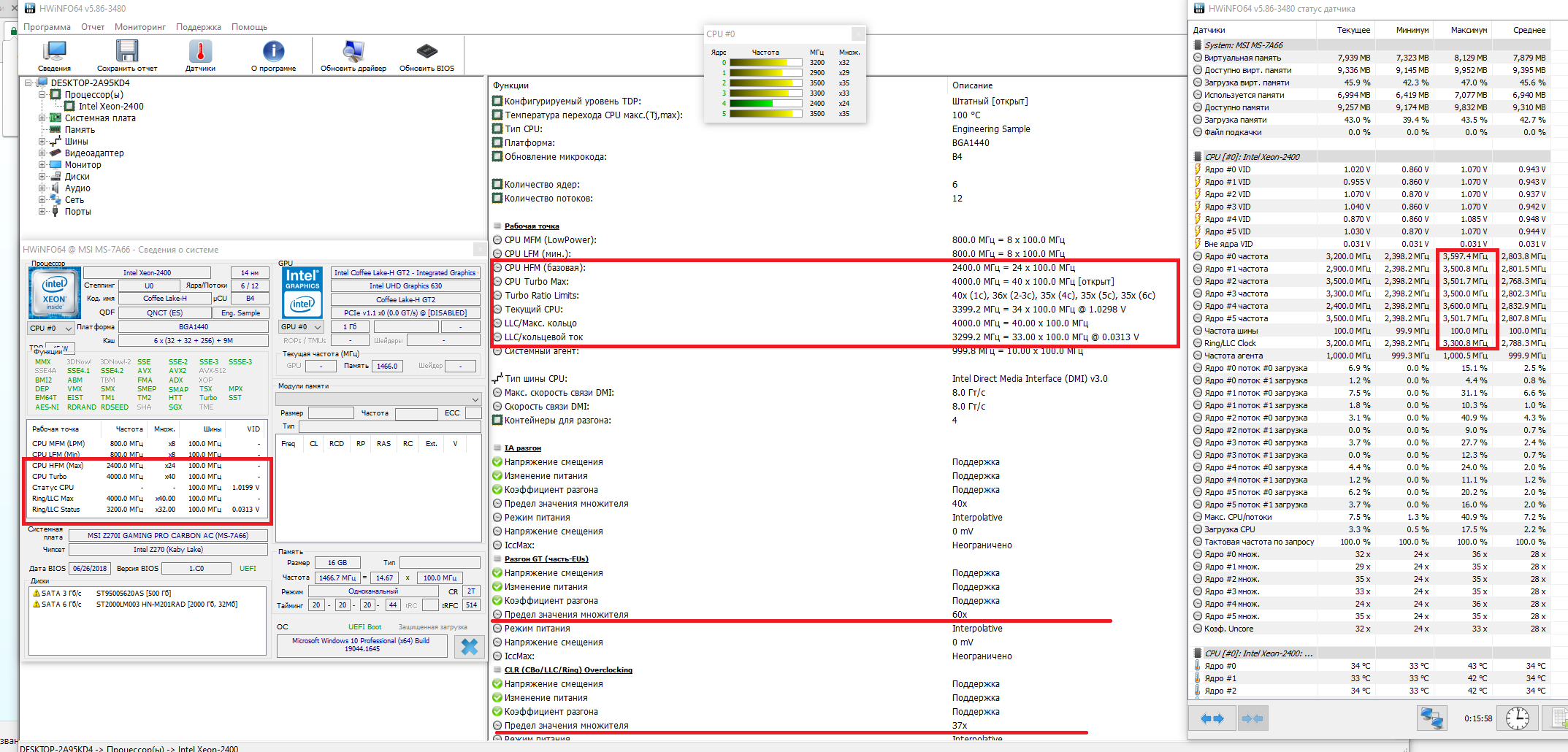Screen dimensions: 1568x752
Task: Expand the Шины tree node
Action: [42, 141]
